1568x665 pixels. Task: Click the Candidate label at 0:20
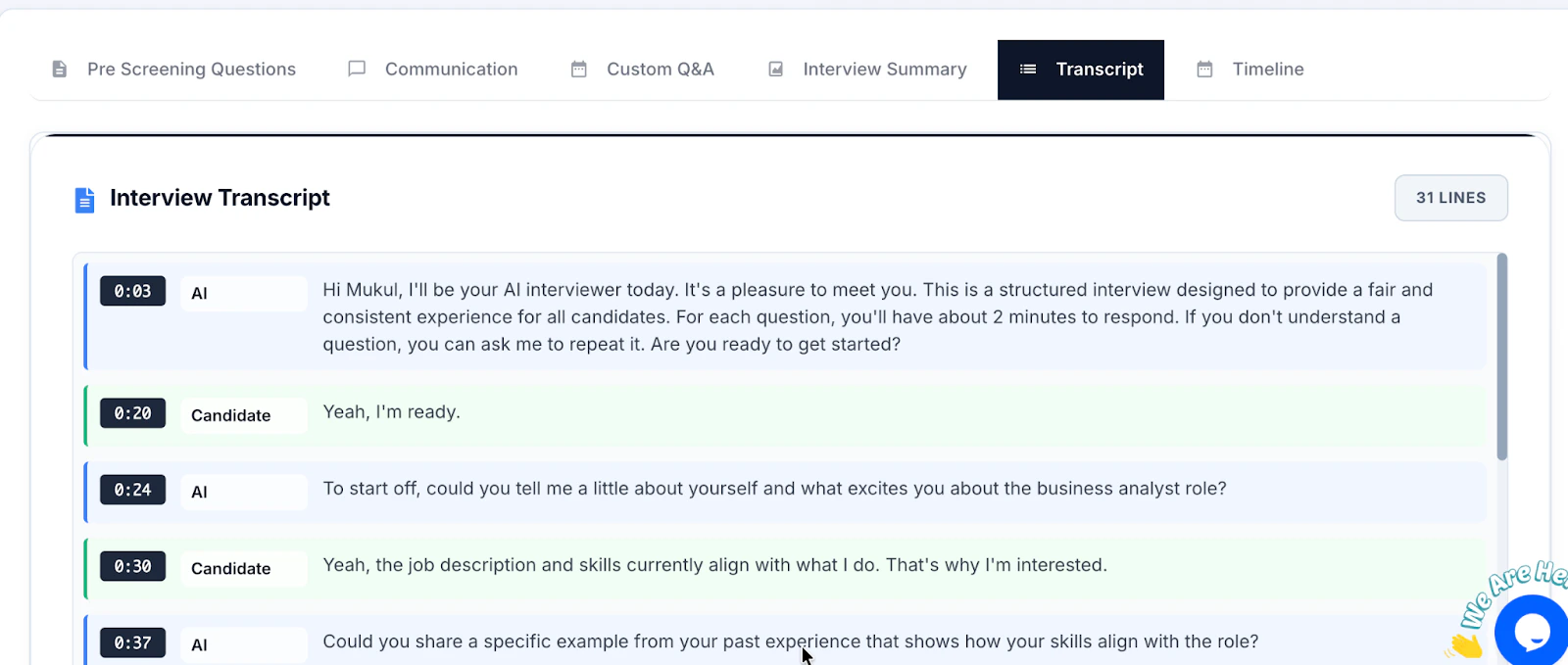pyautogui.click(x=242, y=414)
